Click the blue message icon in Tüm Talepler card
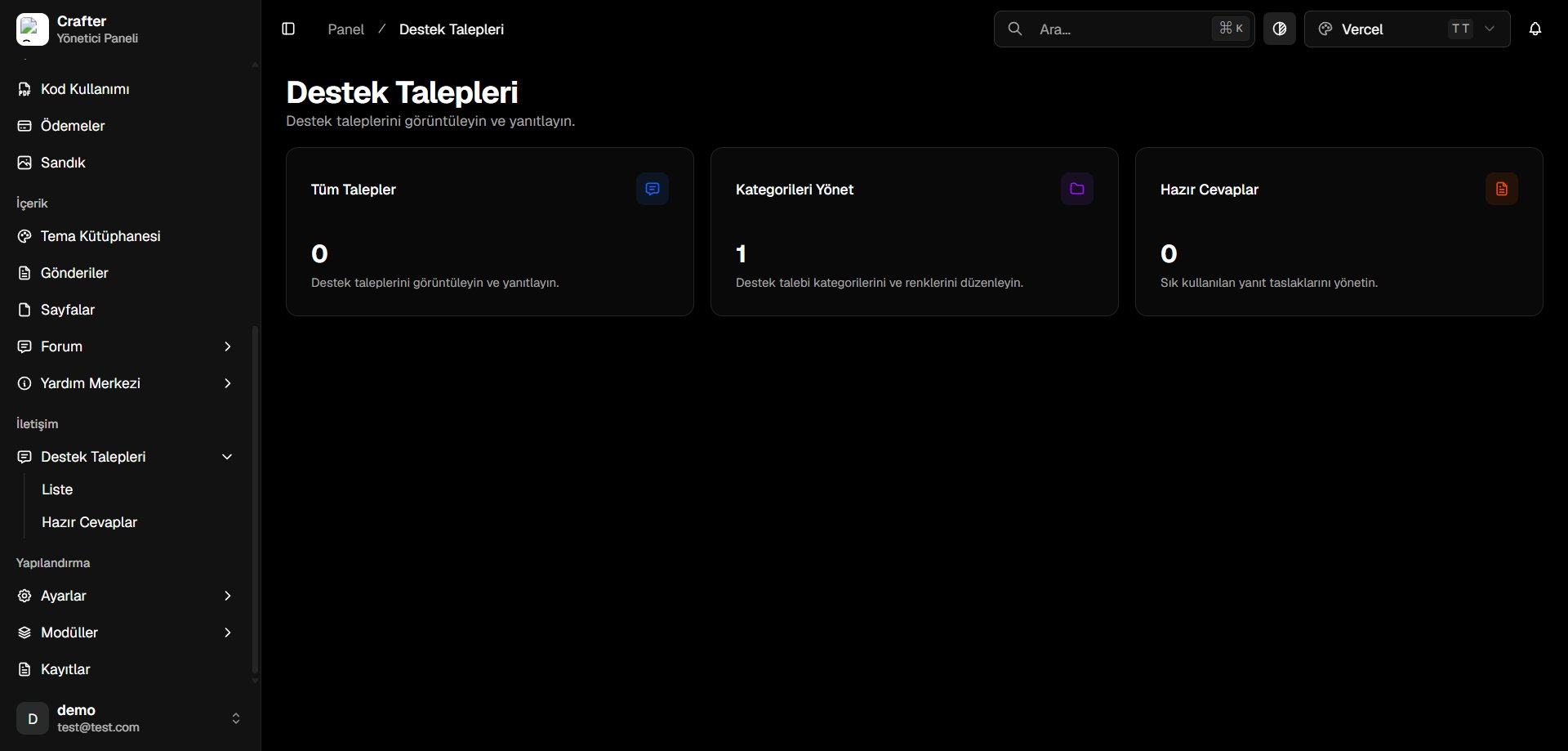The width and height of the screenshot is (1568, 751). tap(653, 189)
